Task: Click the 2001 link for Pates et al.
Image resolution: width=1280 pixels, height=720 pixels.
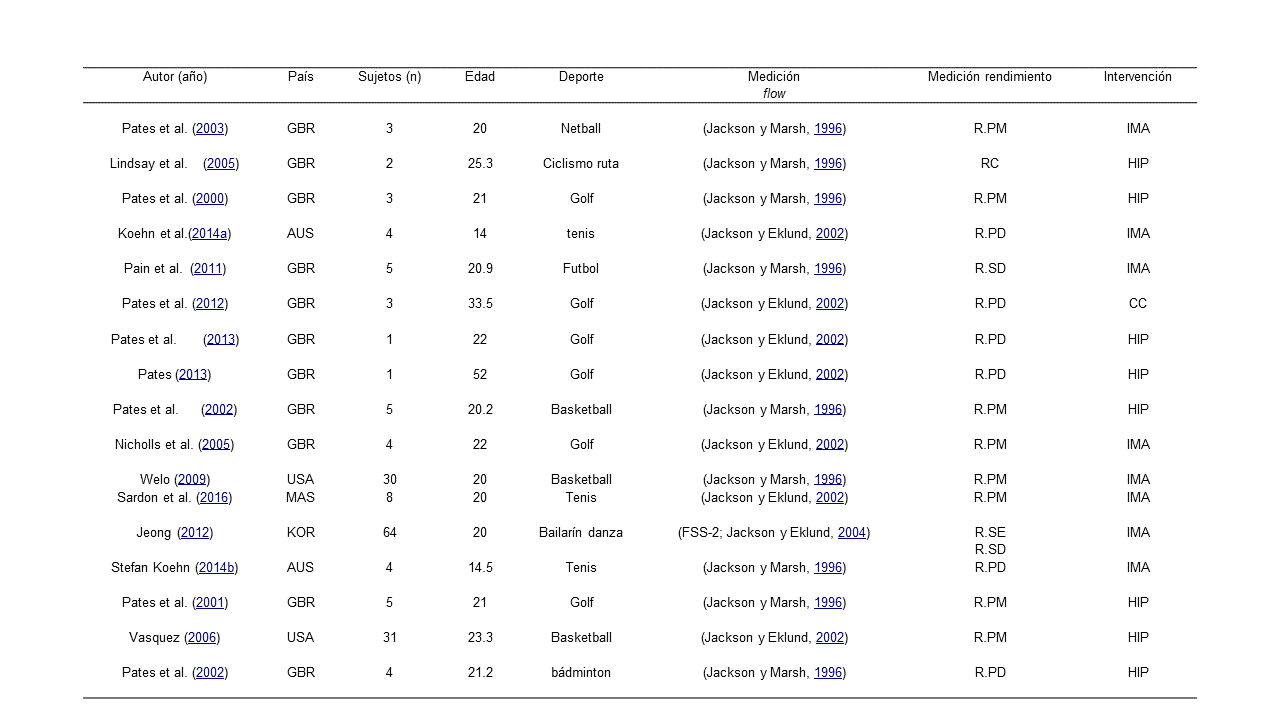Action: (x=210, y=603)
